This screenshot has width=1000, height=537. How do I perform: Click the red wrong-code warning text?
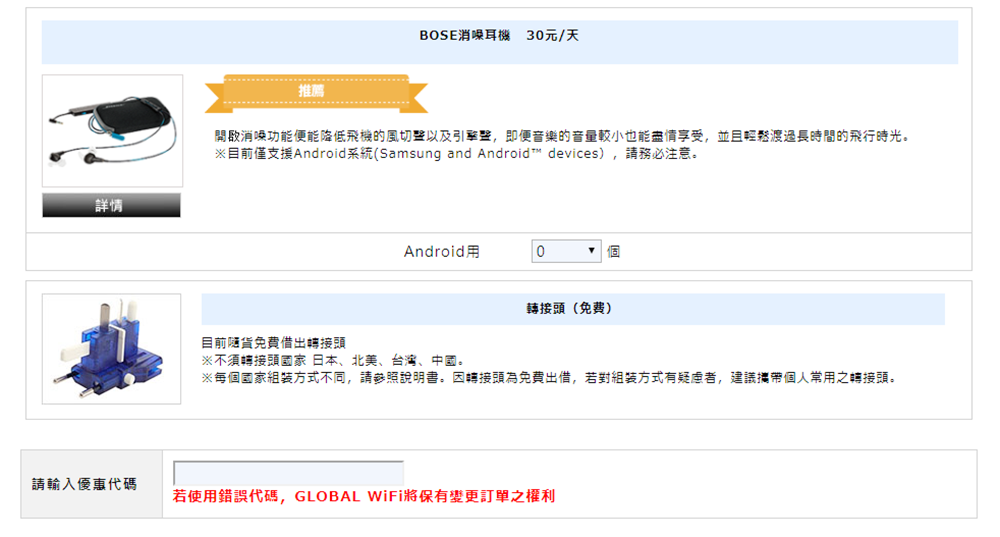click(x=364, y=496)
